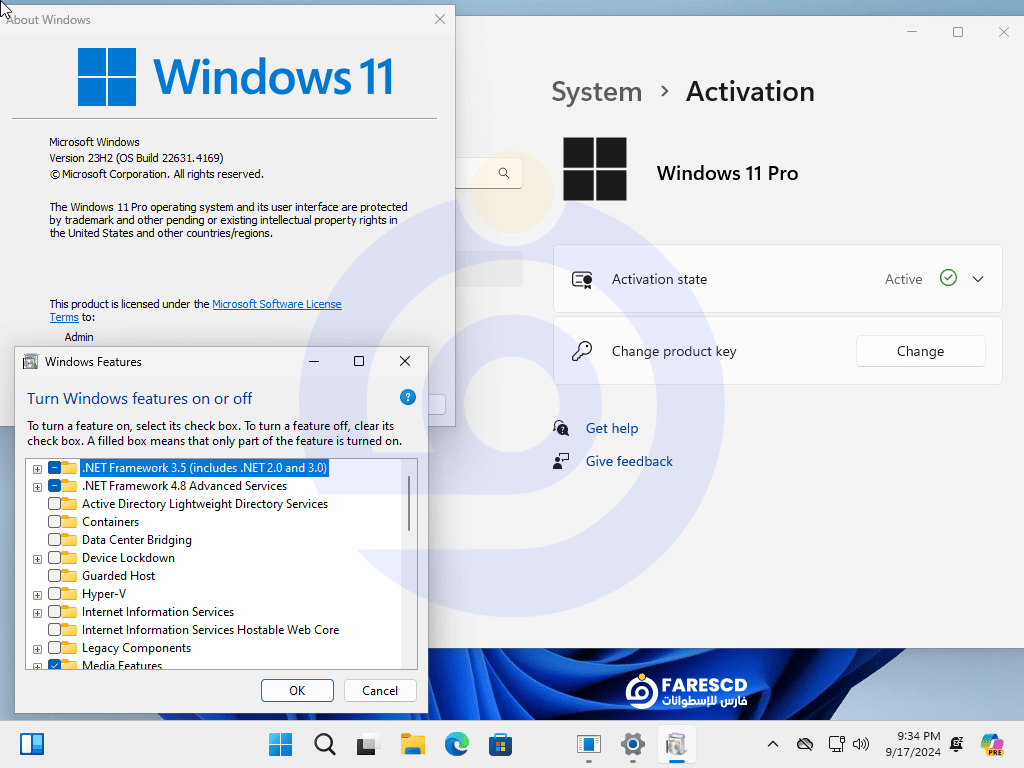Screen dimensions: 1024x768
Task: Click the Windows 11 Pro logo in Settings
Action: (x=595, y=168)
